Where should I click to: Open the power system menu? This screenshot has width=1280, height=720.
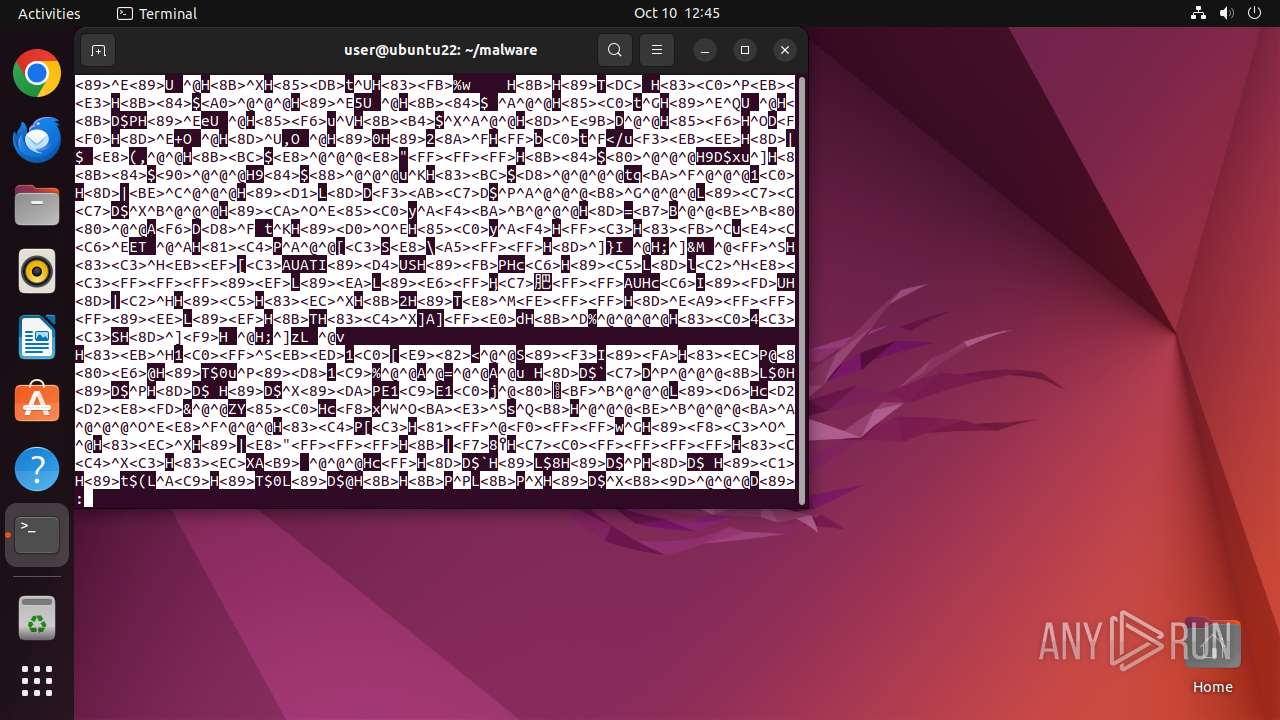coord(1253,13)
